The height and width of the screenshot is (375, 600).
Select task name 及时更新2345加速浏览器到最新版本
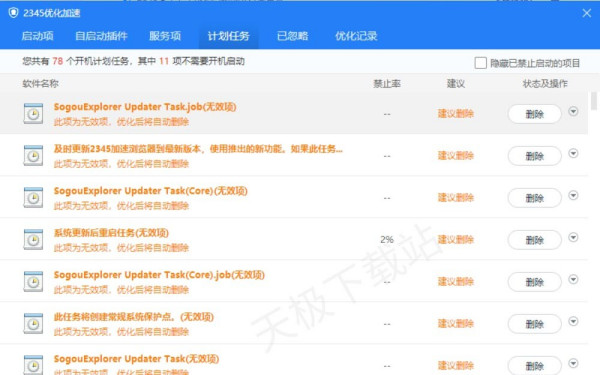click(198, 148)
